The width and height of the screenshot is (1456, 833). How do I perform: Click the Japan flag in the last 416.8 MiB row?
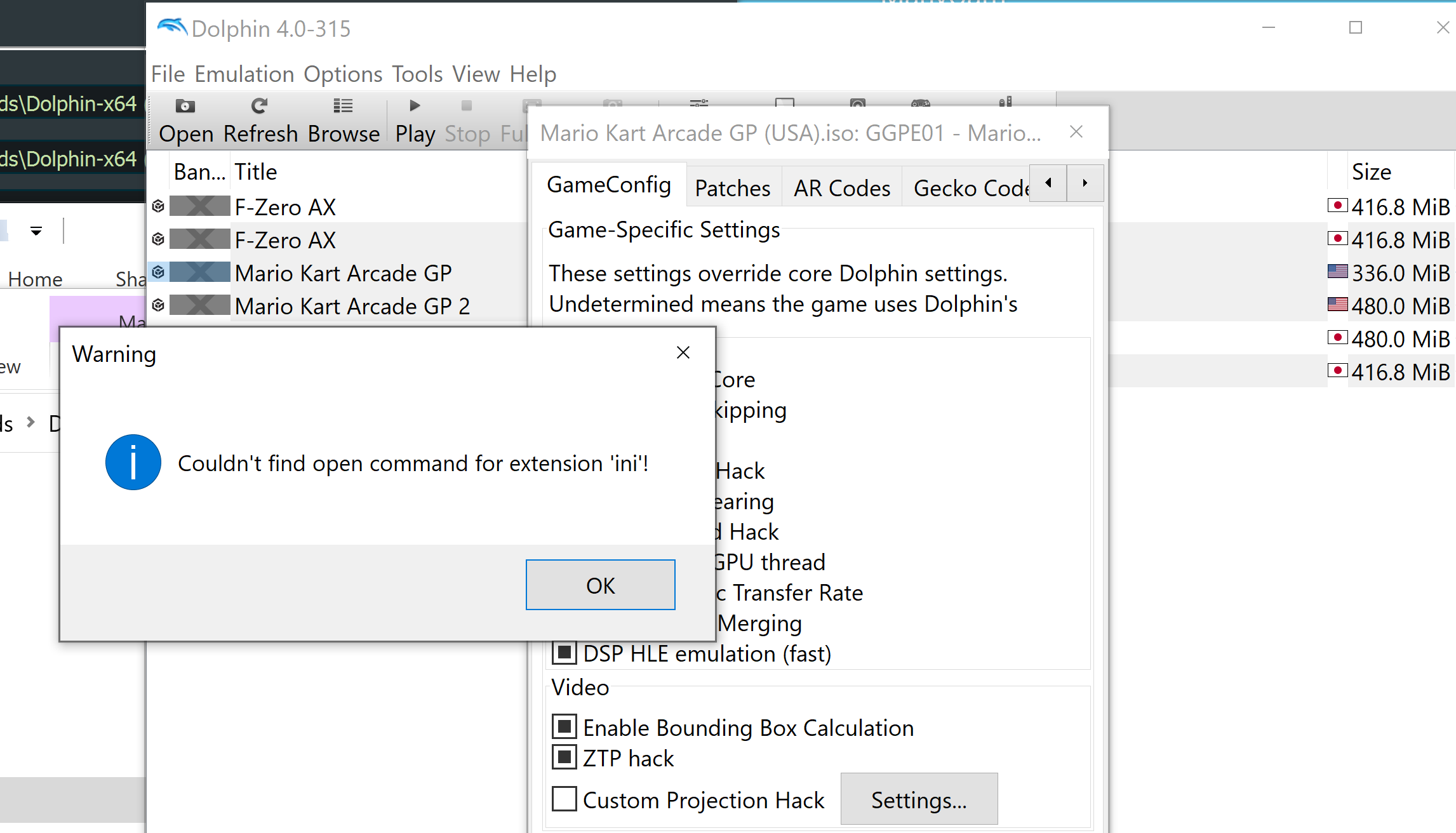(x=1337, y=371)
